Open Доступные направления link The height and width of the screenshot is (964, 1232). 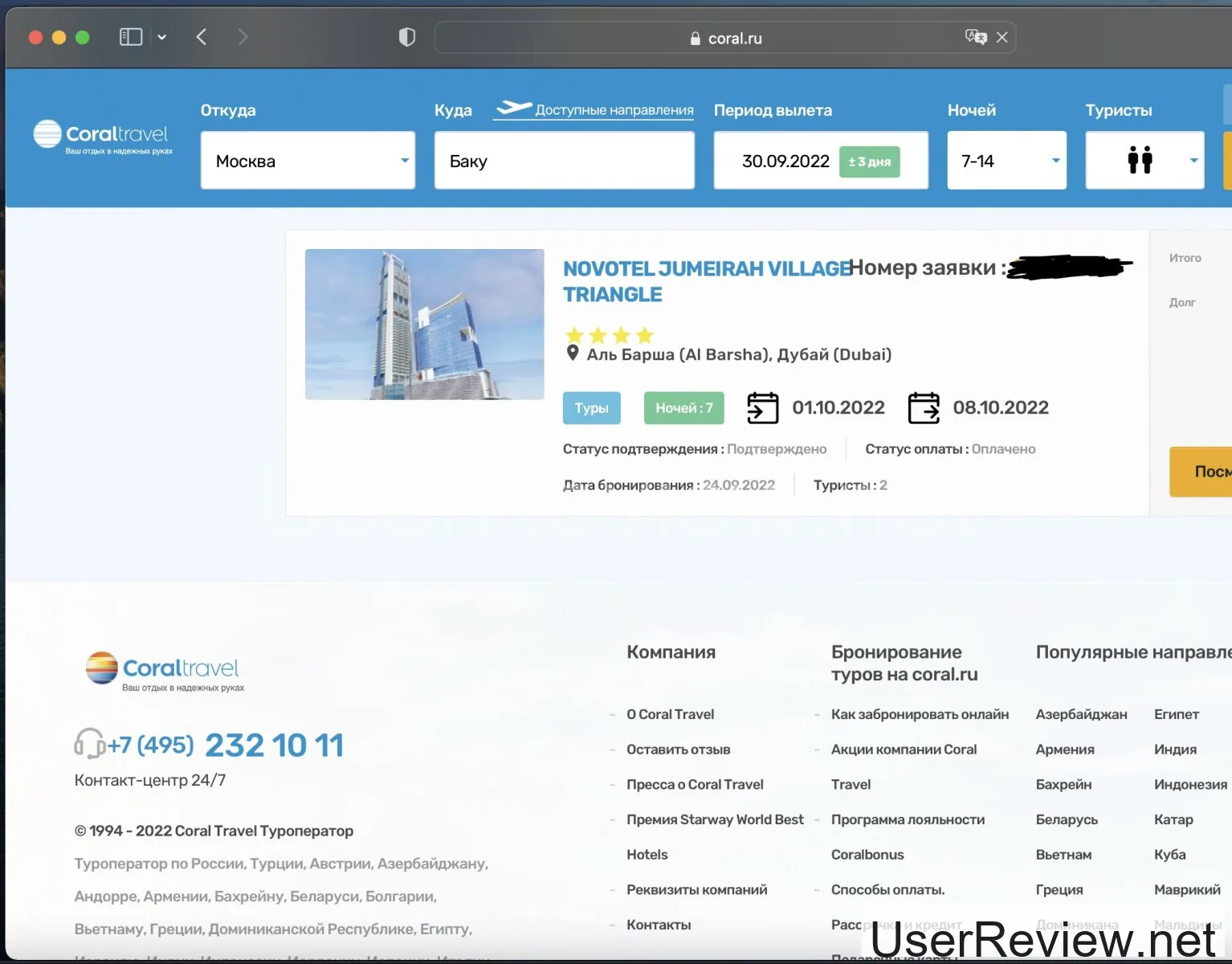(x=614, y=110)
